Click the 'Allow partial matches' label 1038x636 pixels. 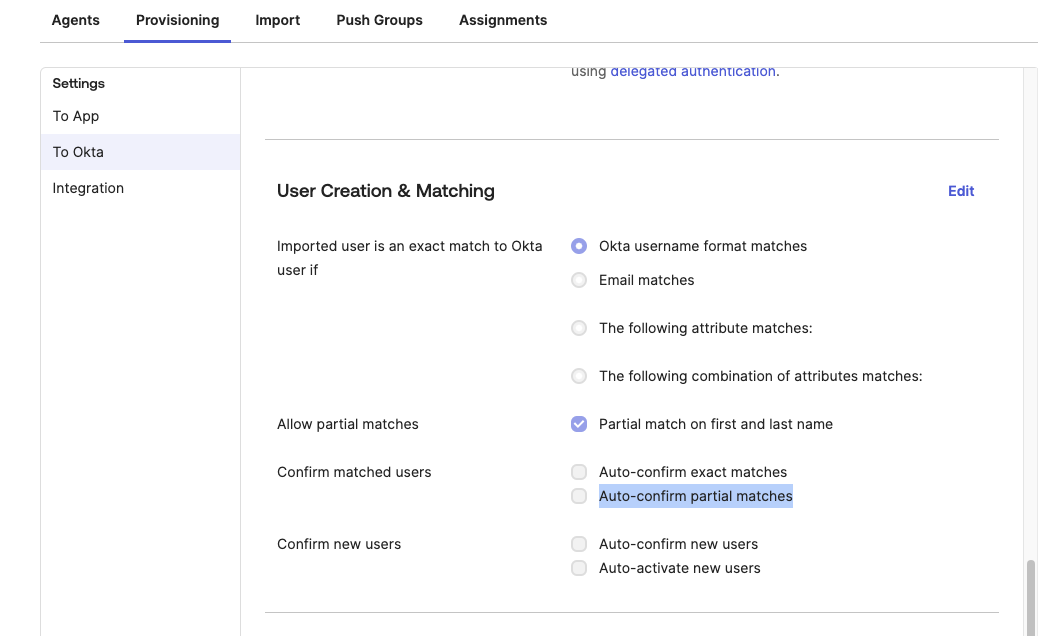point(348,424)
